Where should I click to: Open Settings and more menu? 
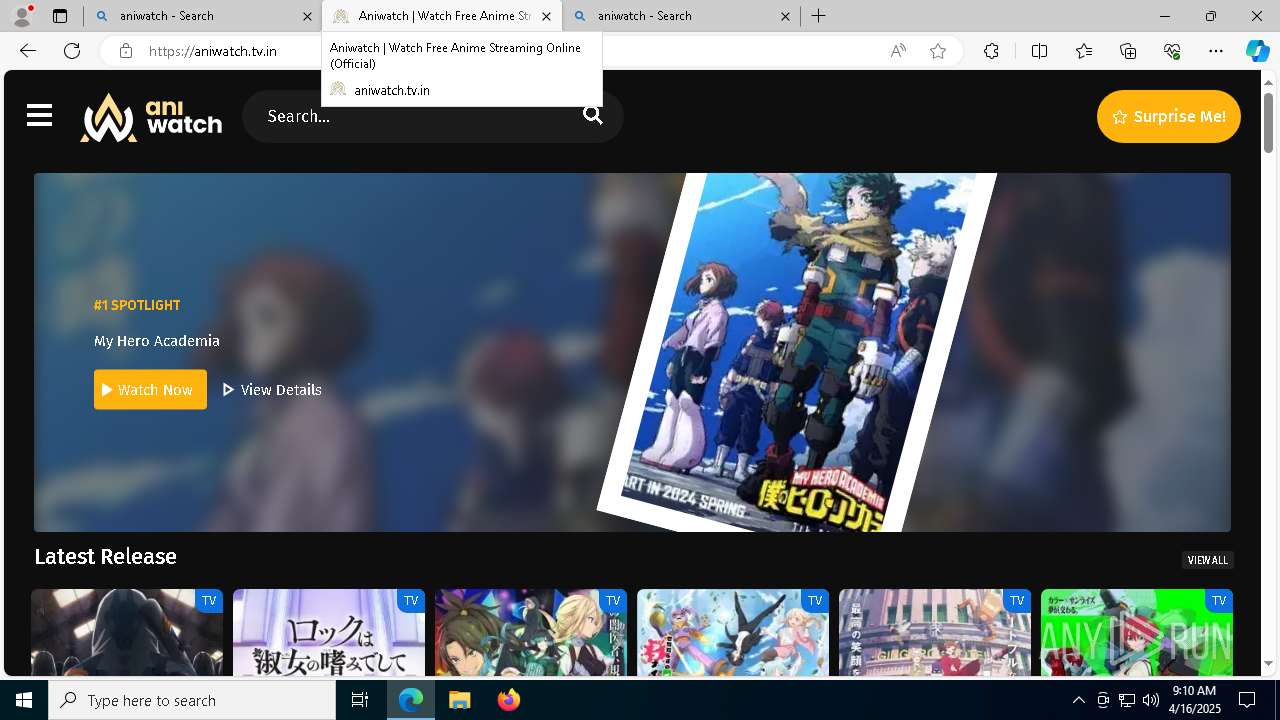tap(1216, 51)
